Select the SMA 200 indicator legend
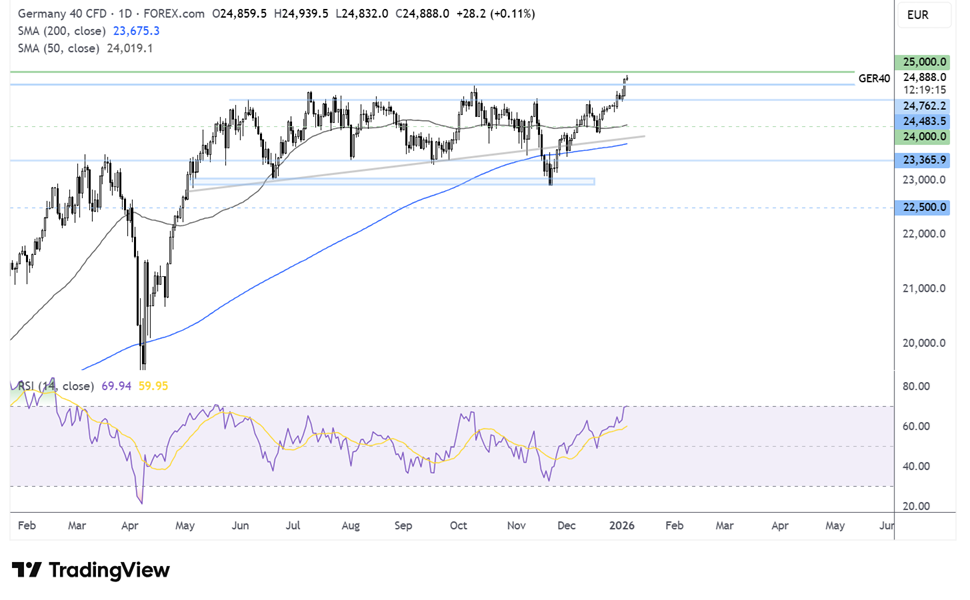 (x=58, y=31)
